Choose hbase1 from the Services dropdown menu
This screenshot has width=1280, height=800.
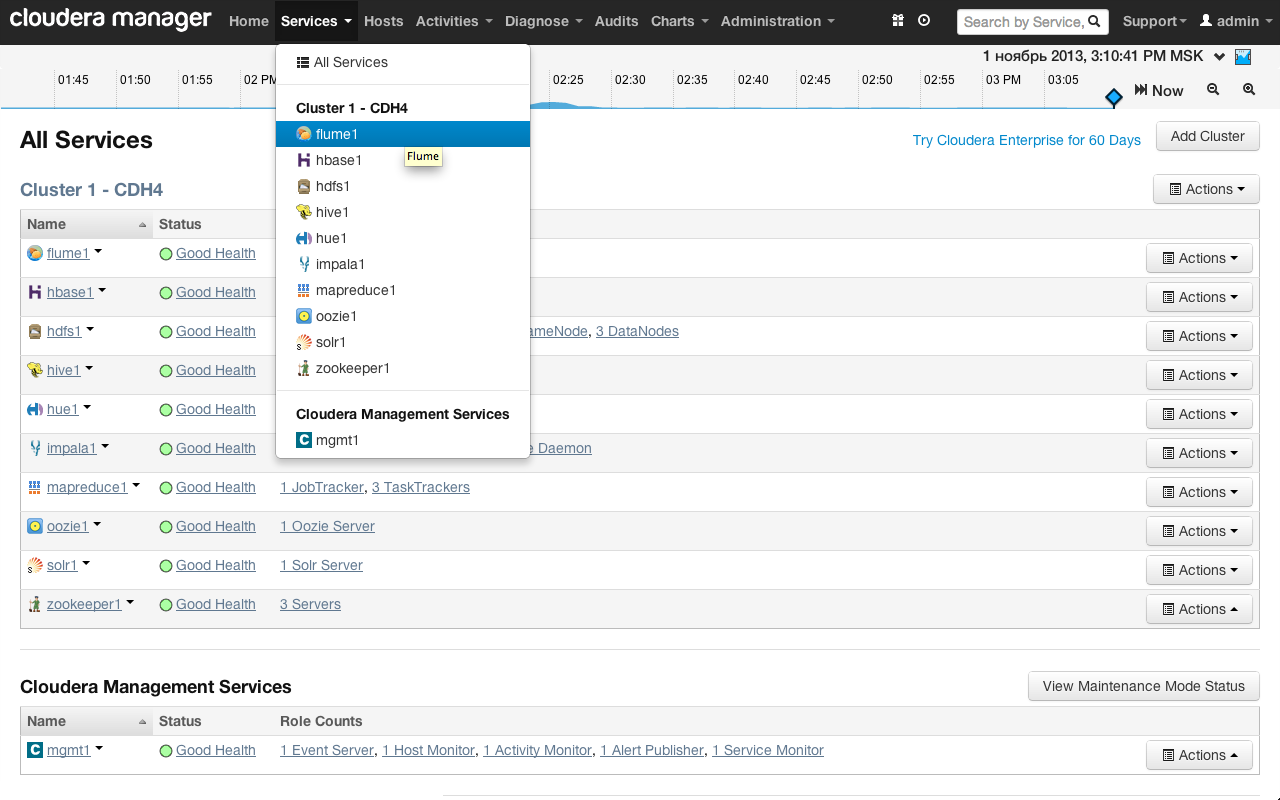[x=403, y=160]
